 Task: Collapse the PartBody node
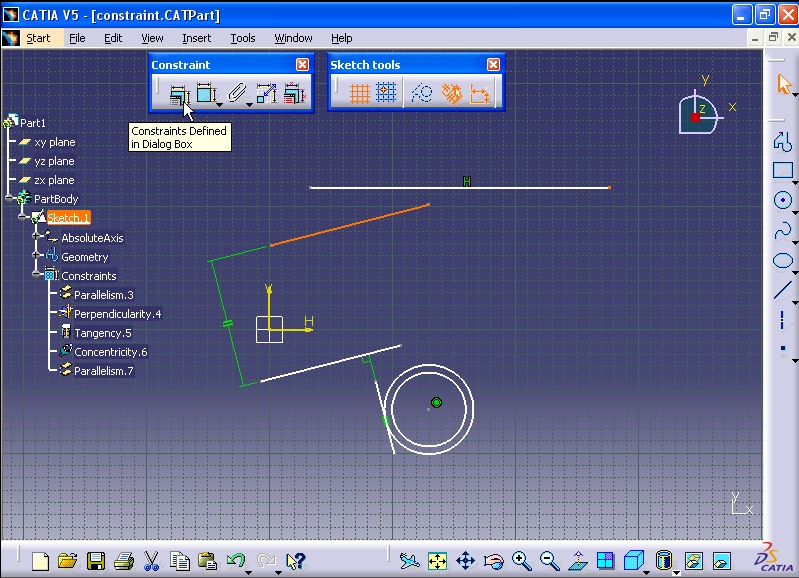click(x=9, y=198)
